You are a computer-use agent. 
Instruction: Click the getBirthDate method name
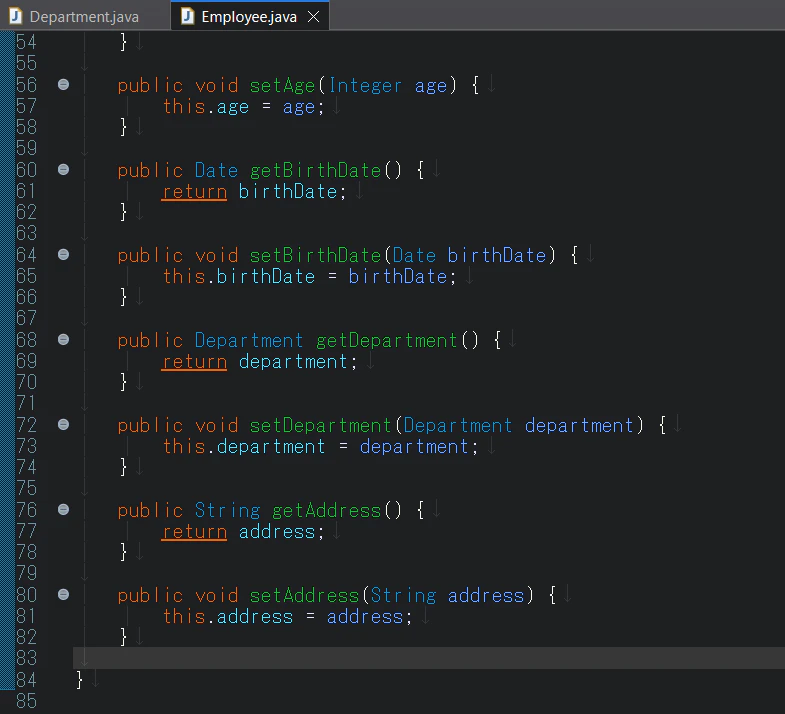[x=315, y=171]
